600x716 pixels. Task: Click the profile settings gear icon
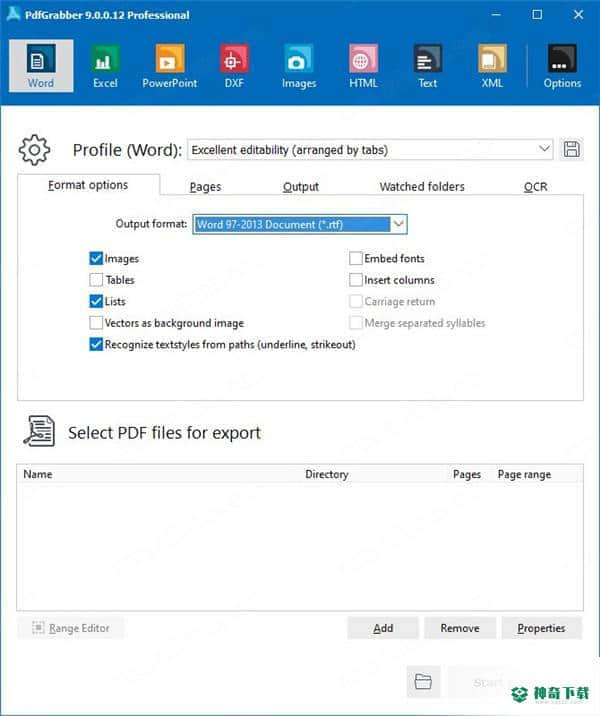point(34,150)
